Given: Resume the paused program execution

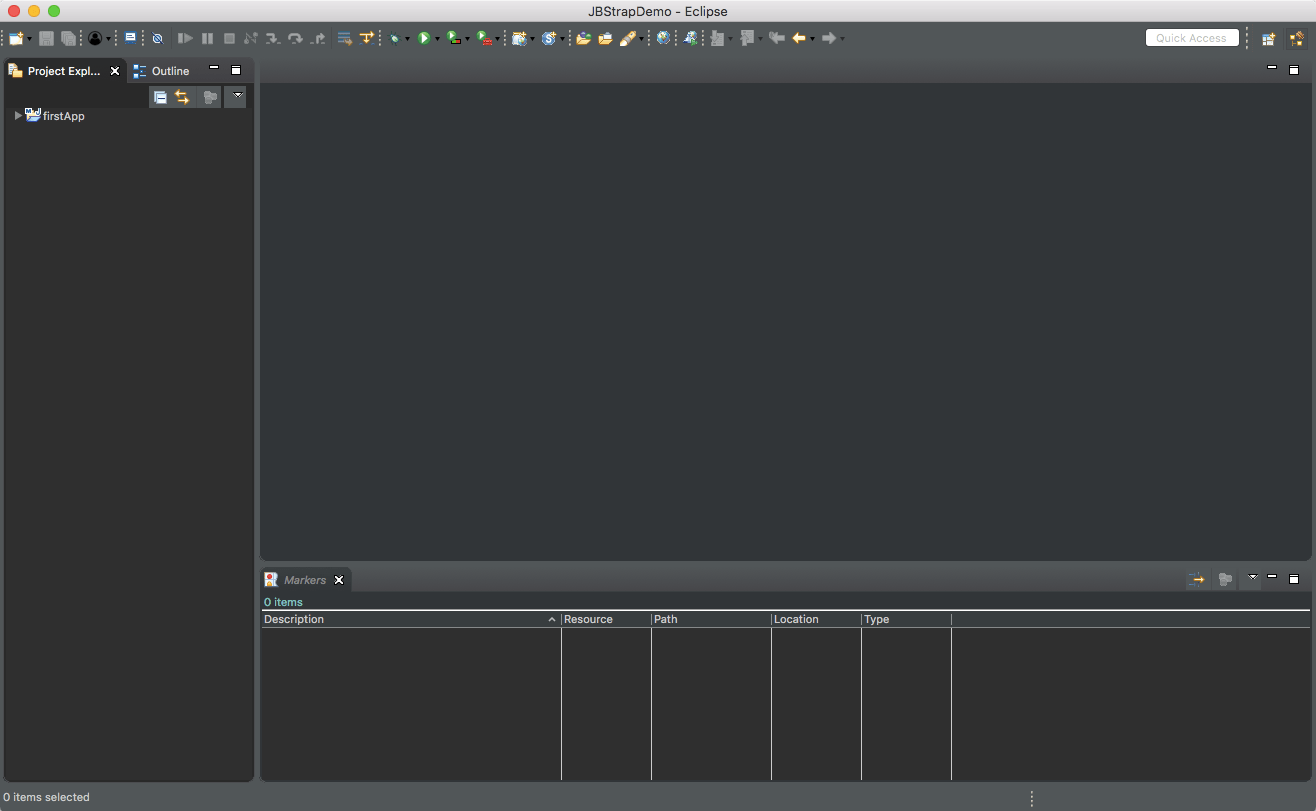Looking at the screenshot, I should click(x=184, y=38).
